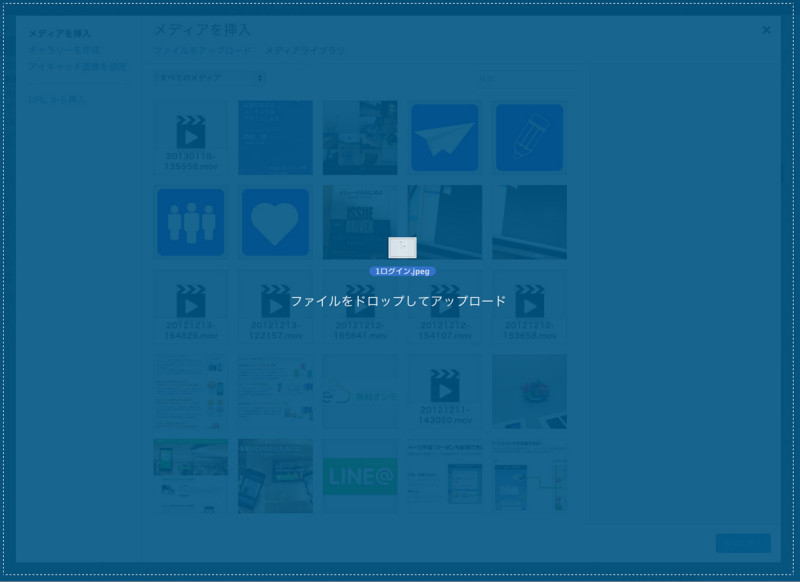
Task: Open メディアを挿入 in the sidebar
Action: (60, 34)
